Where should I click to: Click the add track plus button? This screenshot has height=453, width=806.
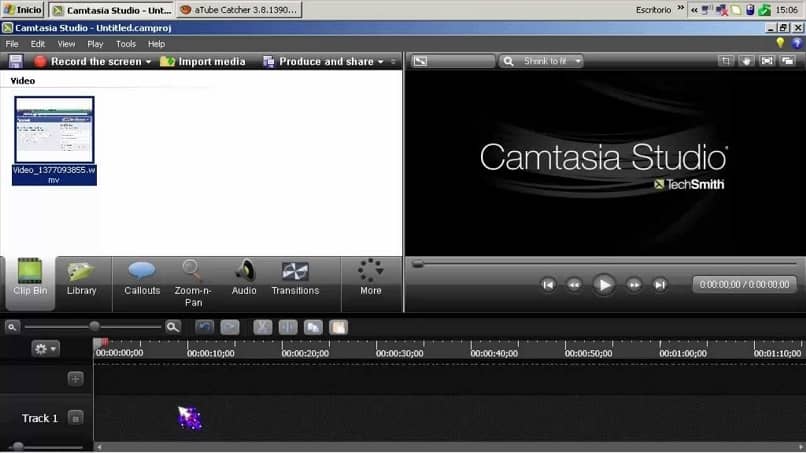76,379
